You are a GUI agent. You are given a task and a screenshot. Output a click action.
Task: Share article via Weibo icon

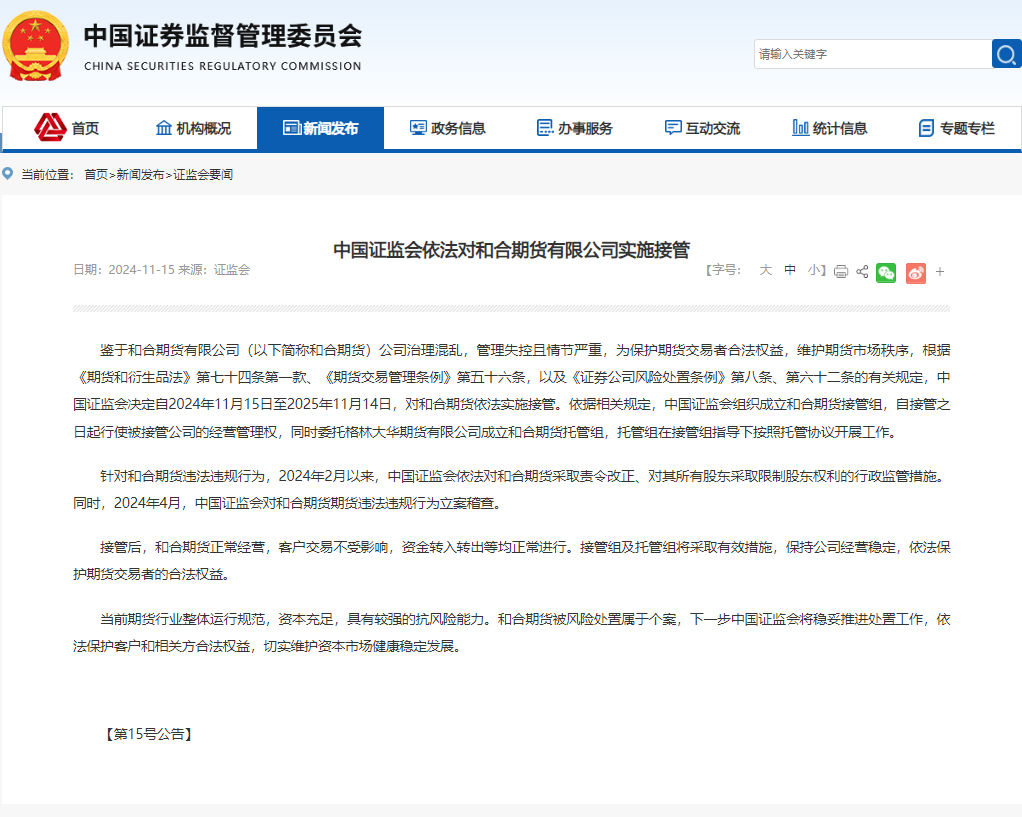pos(916,273)
